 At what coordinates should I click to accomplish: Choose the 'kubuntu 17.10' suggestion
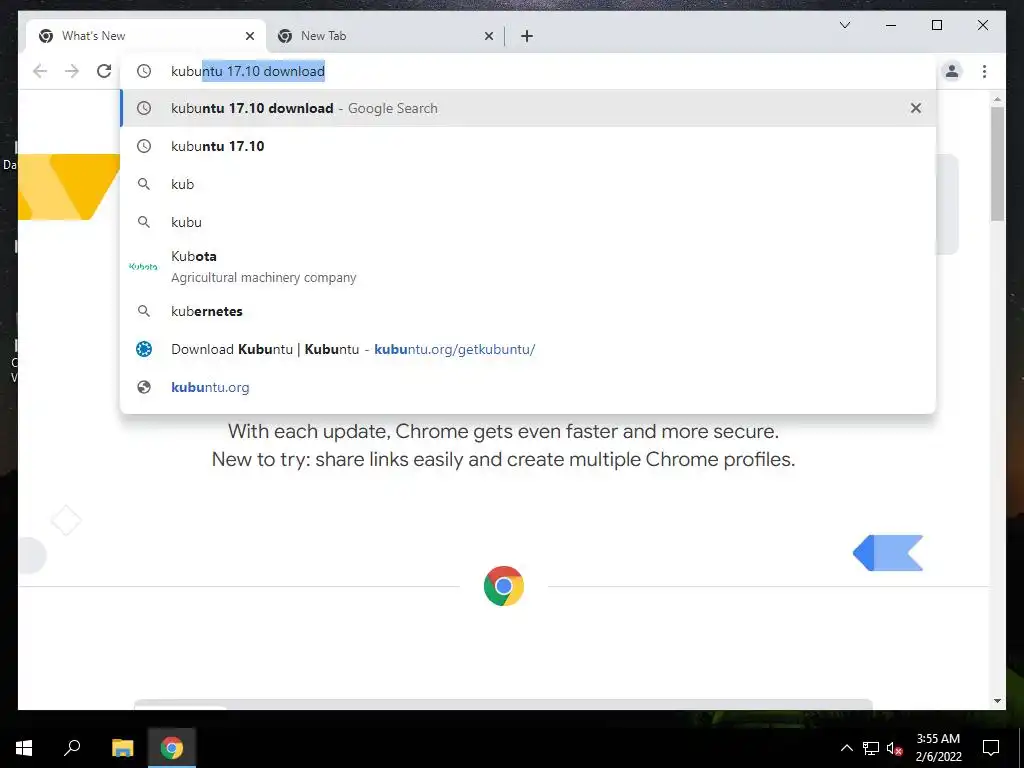[x=528, y=146]
